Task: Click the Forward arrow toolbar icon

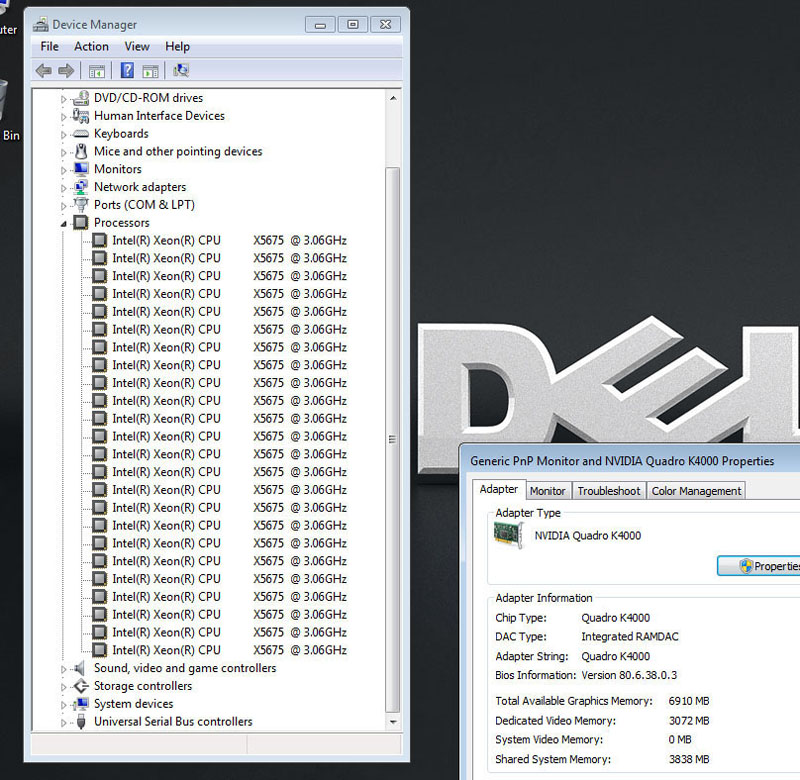Action: (x=66, y=70)
